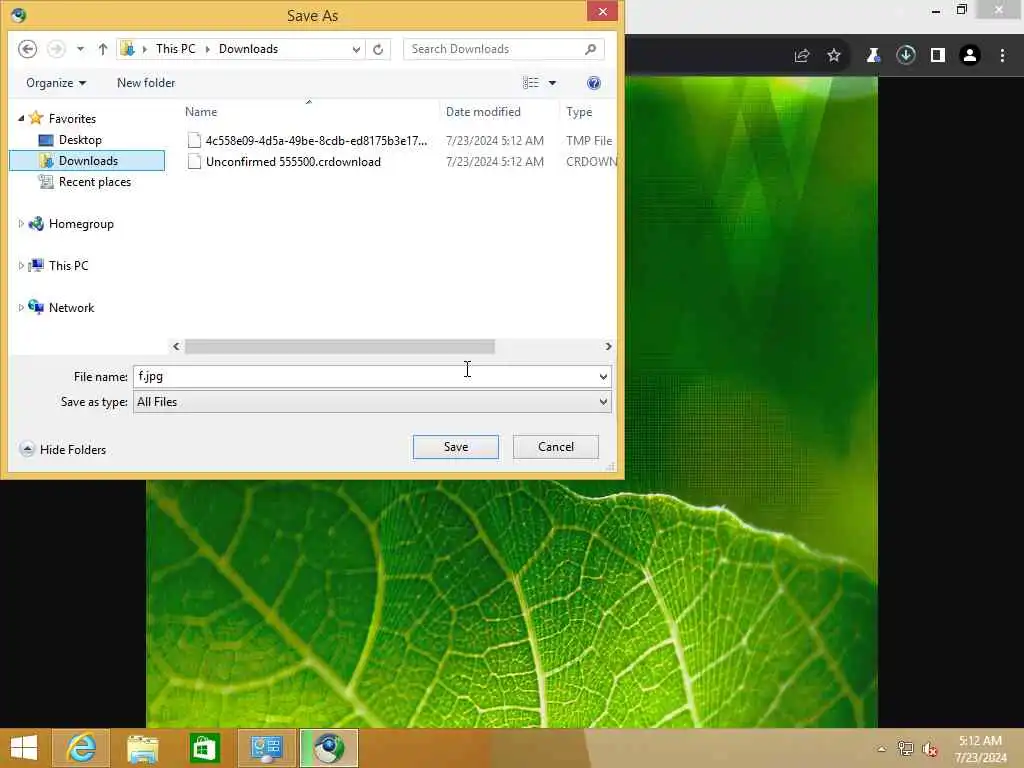The height and width of the screenshot is (768, 1024).
Task: Click the dialog's Forward arrow button
Action: (x=56, y=49)
